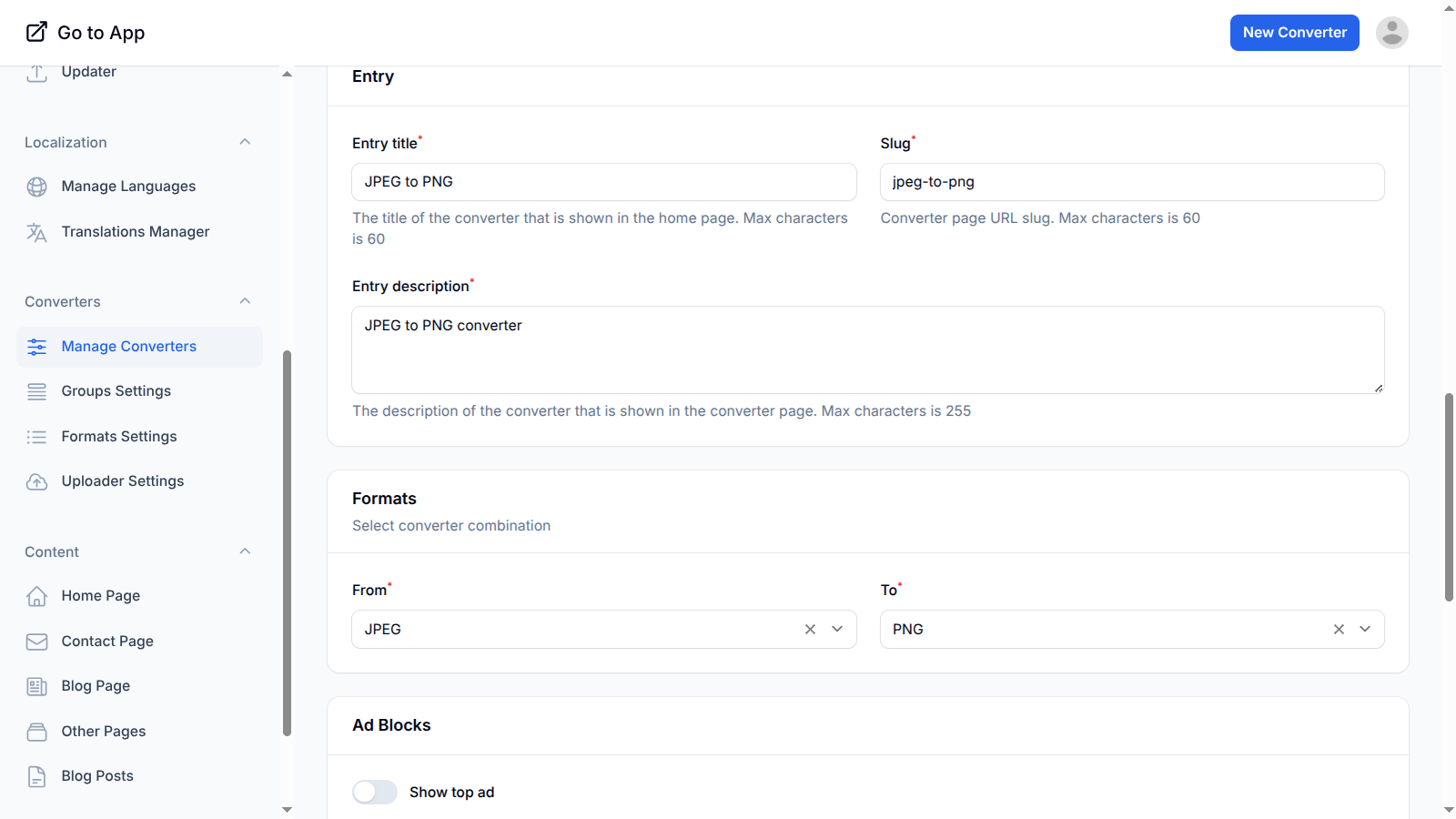The width and height of the screenshot is (1456, 819).
Task: Click the Home Page house icon
Action: point(36,596)
